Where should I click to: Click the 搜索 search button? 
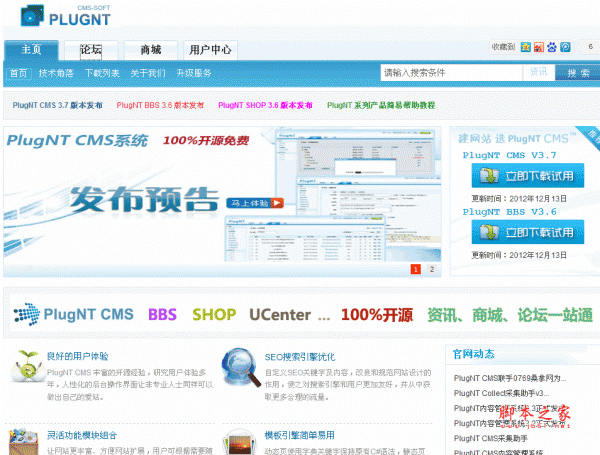(x=578, y=73)
